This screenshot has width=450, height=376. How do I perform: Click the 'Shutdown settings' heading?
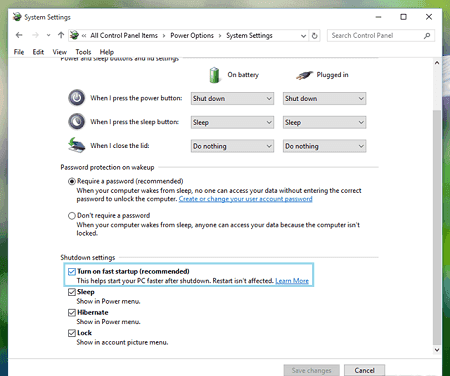click(x=88, y=257)
